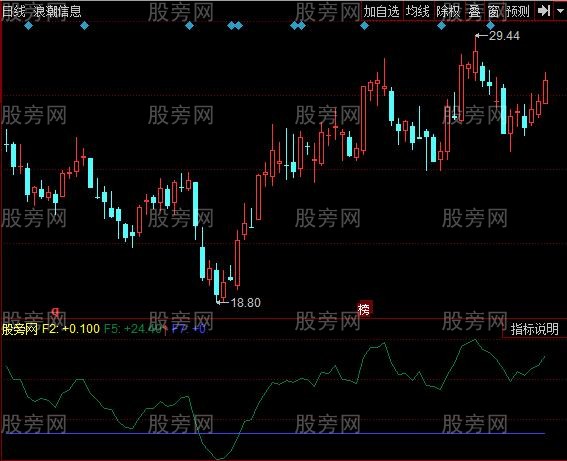Toggle the 除权 ex-rights adjustment
Viewport: 567px width, 461px height.
(449, 11)
